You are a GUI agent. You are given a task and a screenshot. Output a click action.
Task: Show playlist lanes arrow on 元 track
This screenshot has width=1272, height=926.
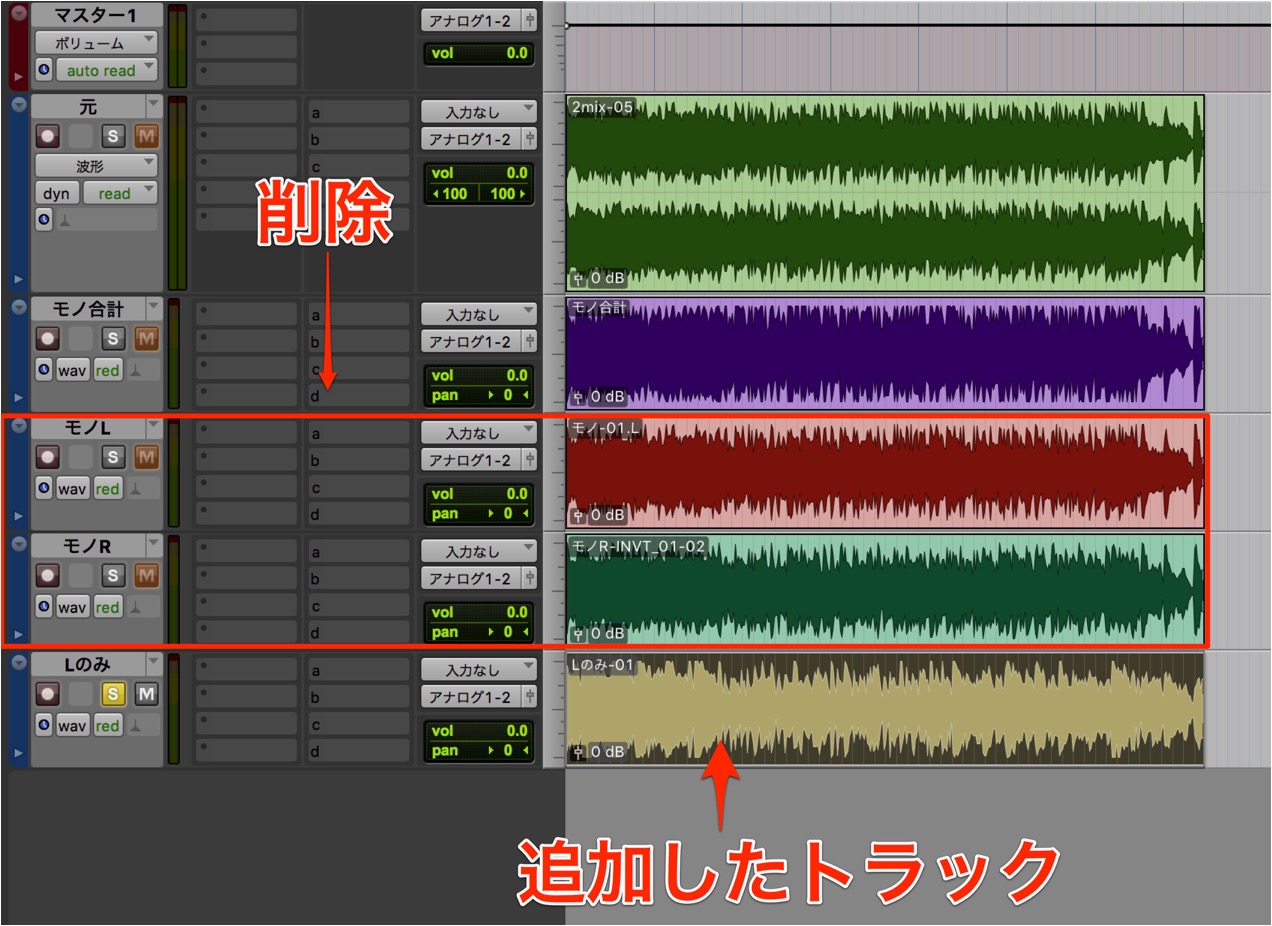coord(18,279)
